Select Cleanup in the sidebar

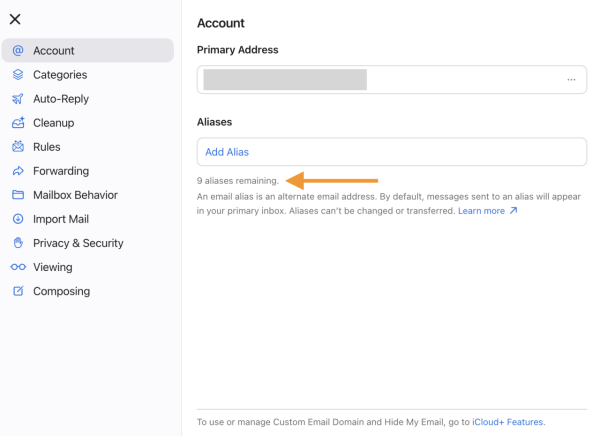pyautogui.click(x=88, y=123)
